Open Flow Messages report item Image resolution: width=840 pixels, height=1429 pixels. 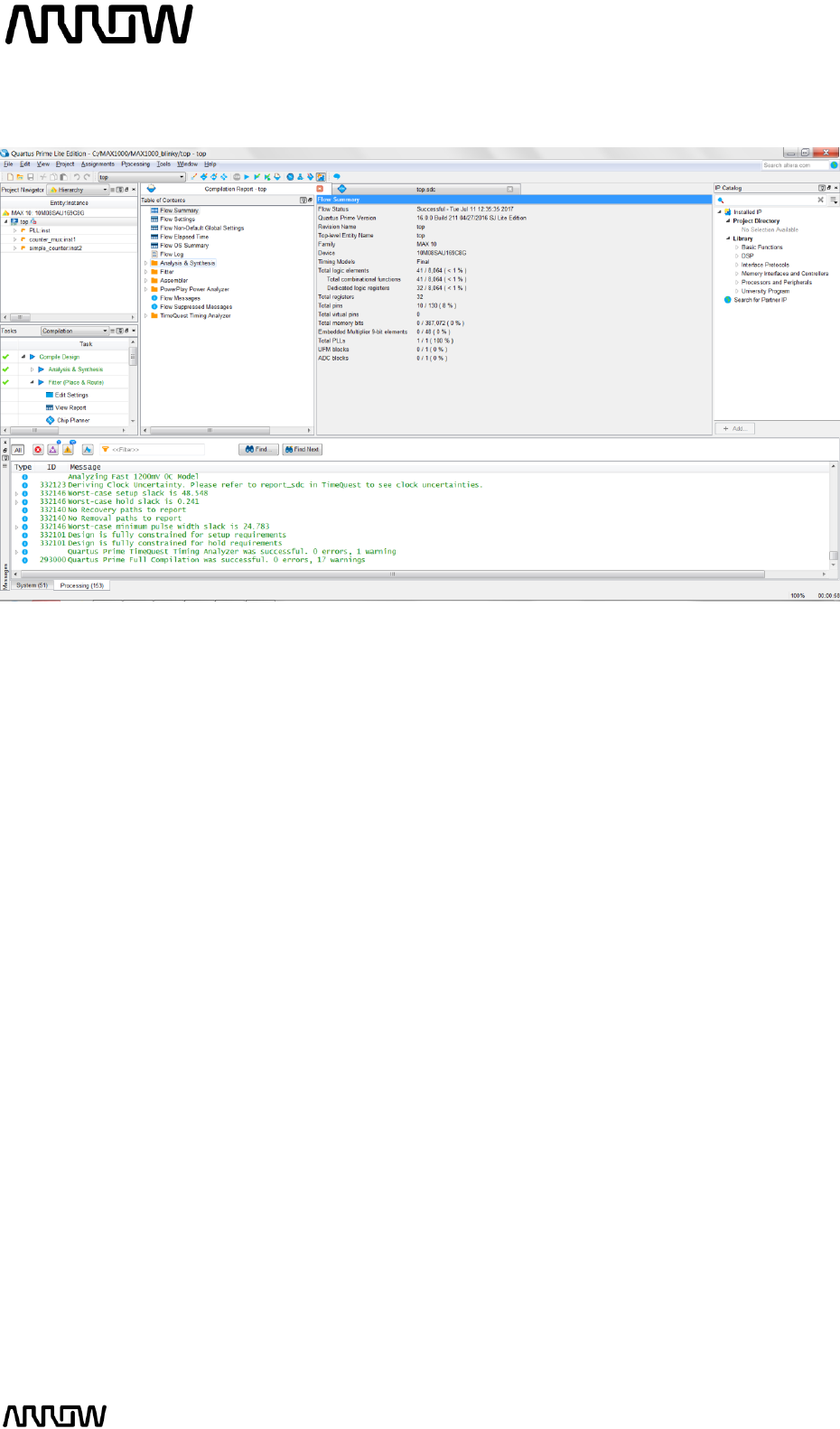[x=180, y=298]
